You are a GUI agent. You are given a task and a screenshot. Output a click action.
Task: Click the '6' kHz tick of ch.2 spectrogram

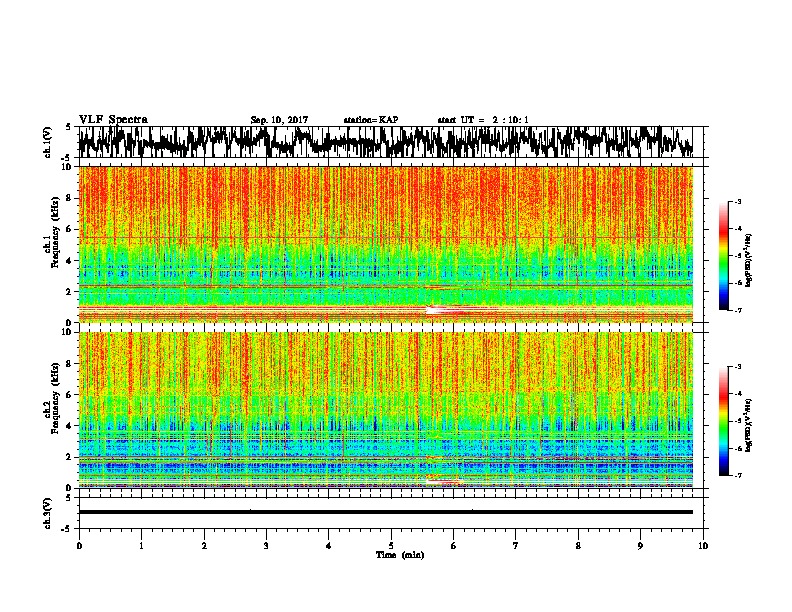click(x=69, y=394)
